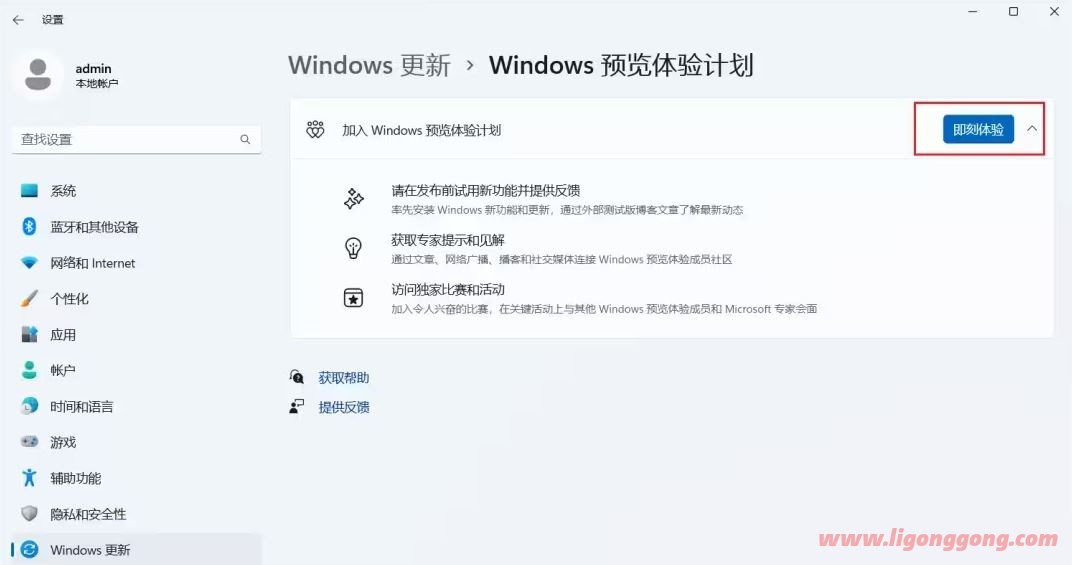Click the 网络和 Internet Wi-Fi icon

pyautogui.click(x=29, y=263)
